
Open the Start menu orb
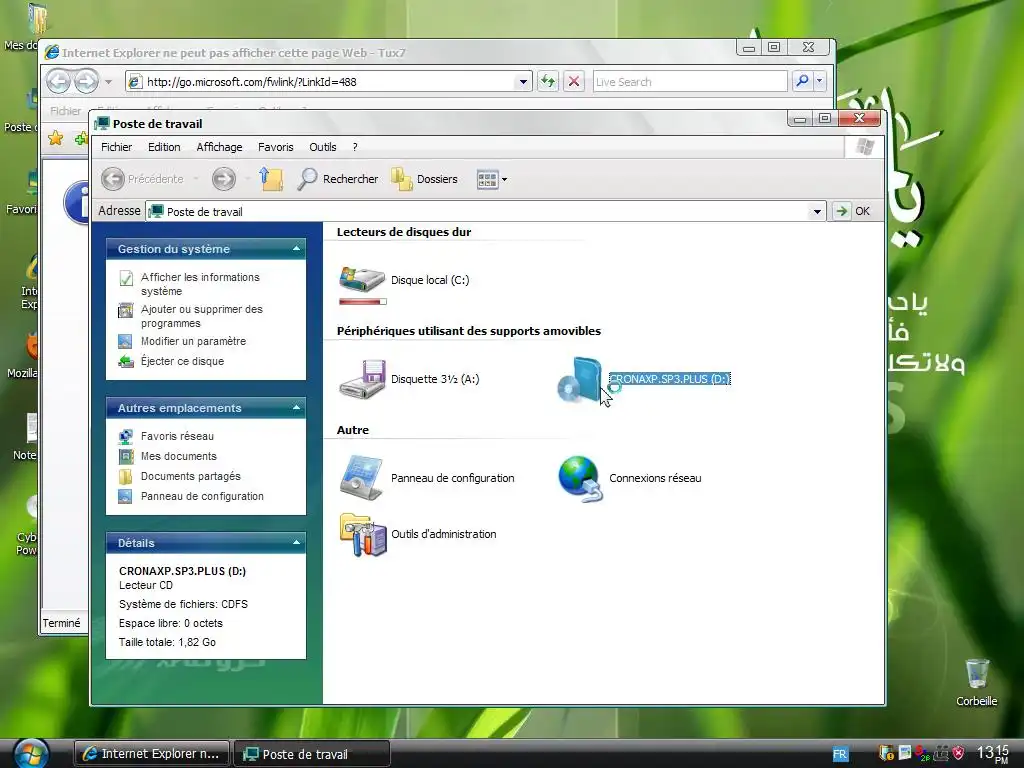click(x=30, y=754)
